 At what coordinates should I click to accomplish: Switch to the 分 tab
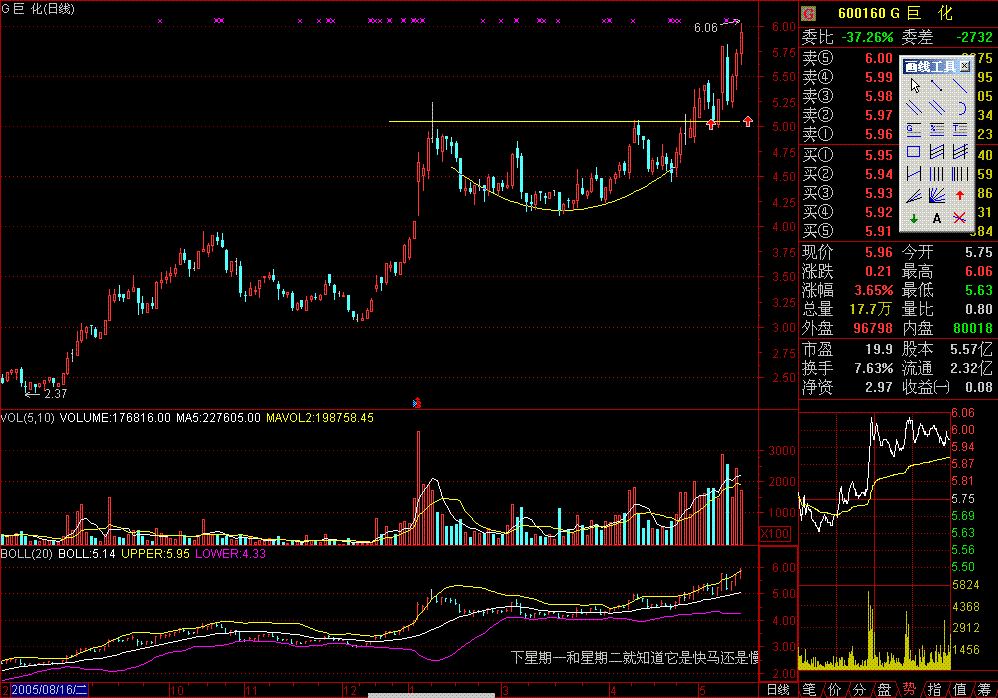[859, 690]
